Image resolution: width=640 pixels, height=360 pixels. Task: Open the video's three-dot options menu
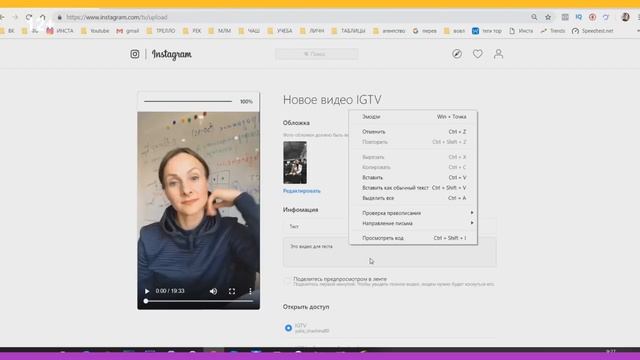point(250,291)
